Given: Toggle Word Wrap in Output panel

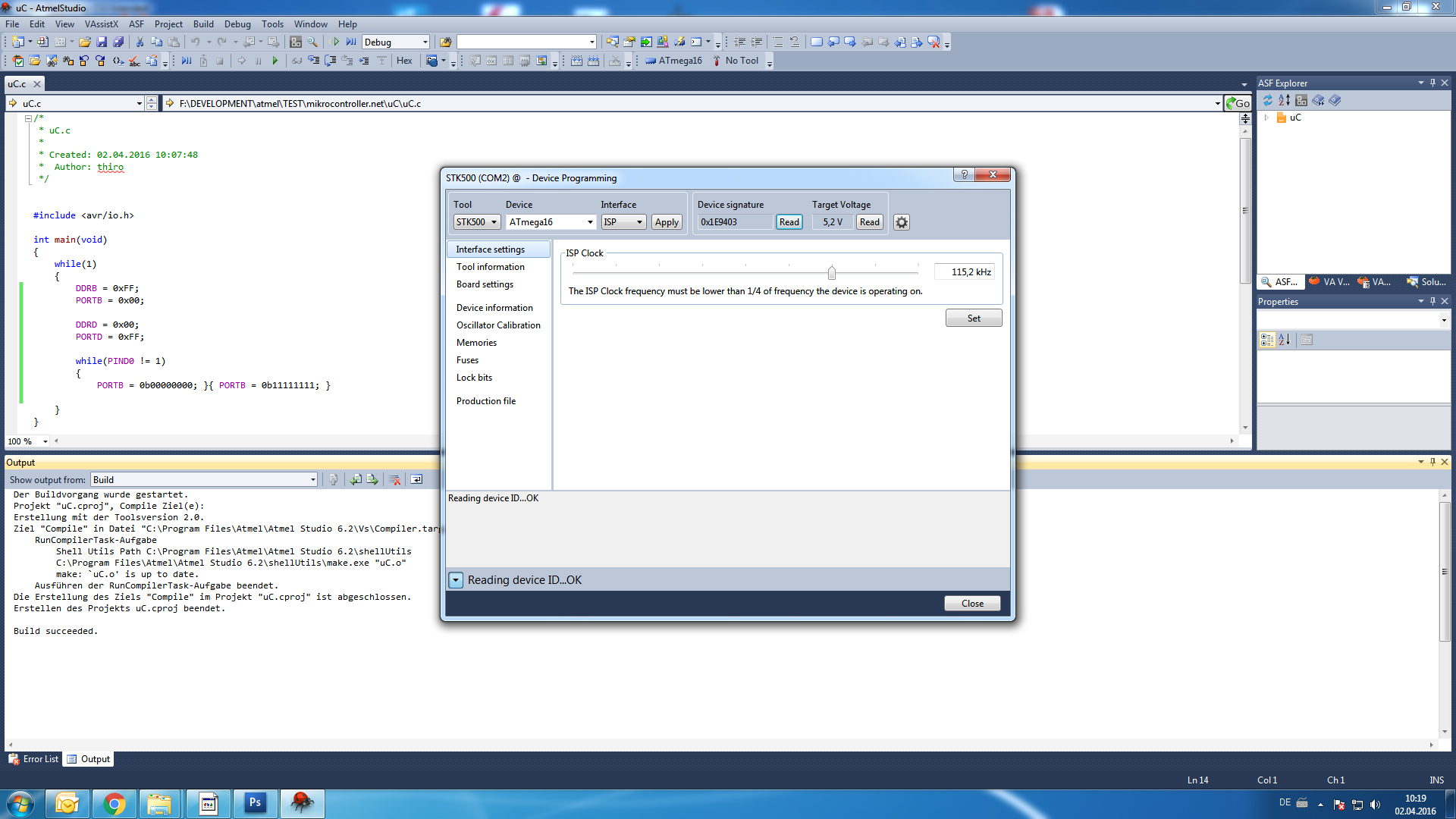Looking at the screenshot, I should (x=416, y=479).
